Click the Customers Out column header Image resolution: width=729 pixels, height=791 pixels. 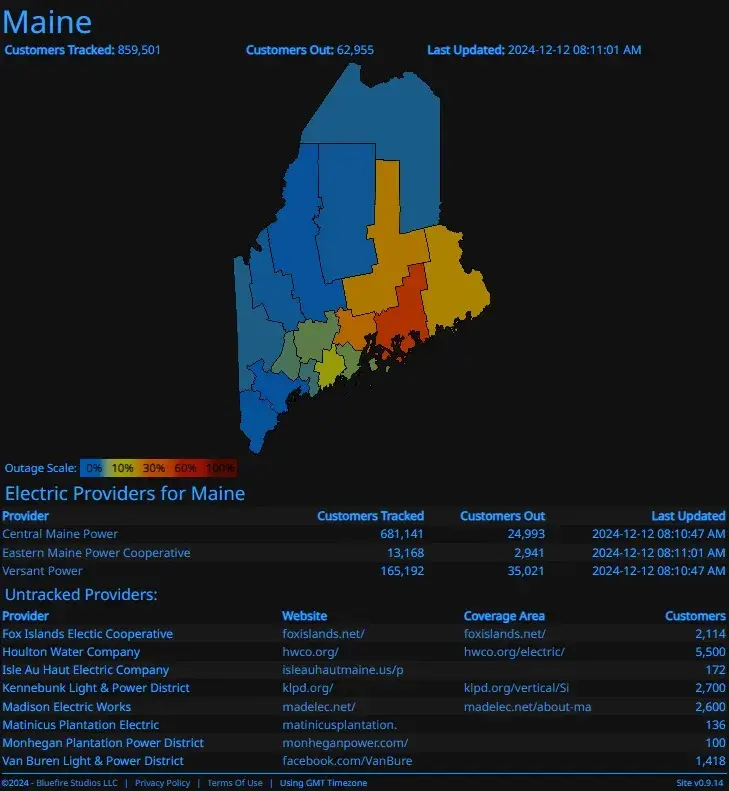coord(502,516)
